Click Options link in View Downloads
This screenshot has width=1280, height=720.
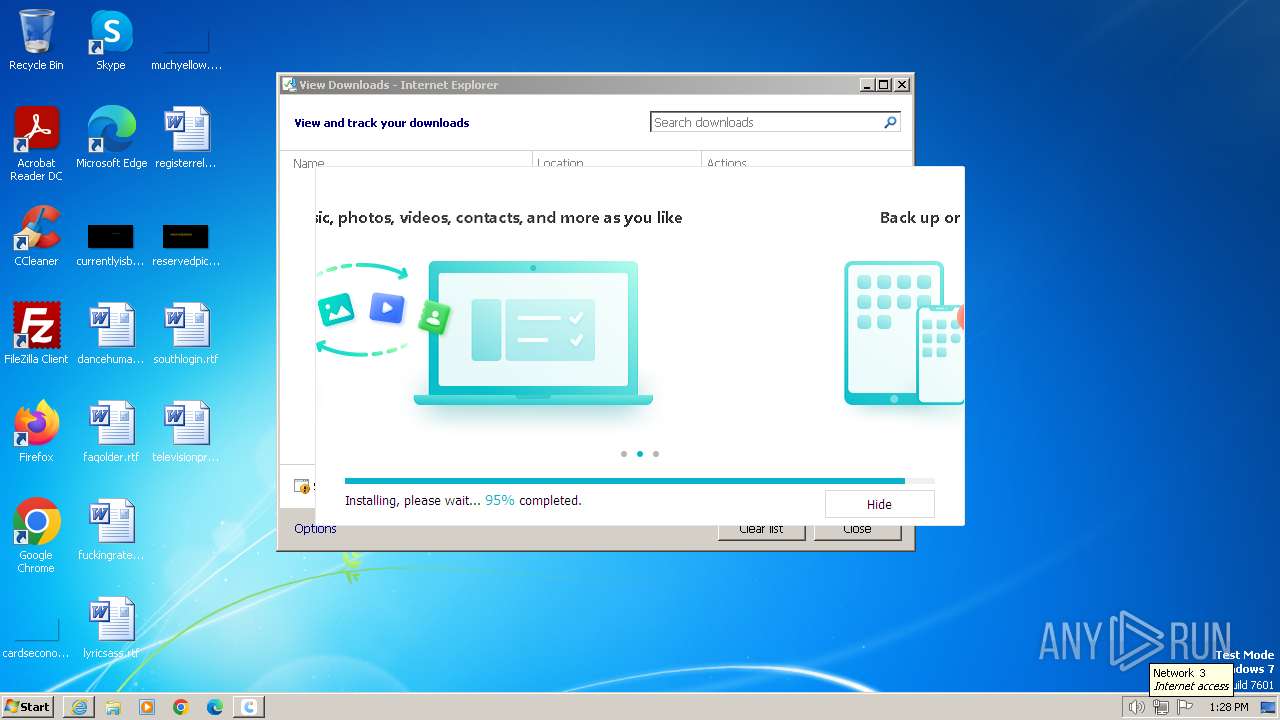click(x=315, y=528)
